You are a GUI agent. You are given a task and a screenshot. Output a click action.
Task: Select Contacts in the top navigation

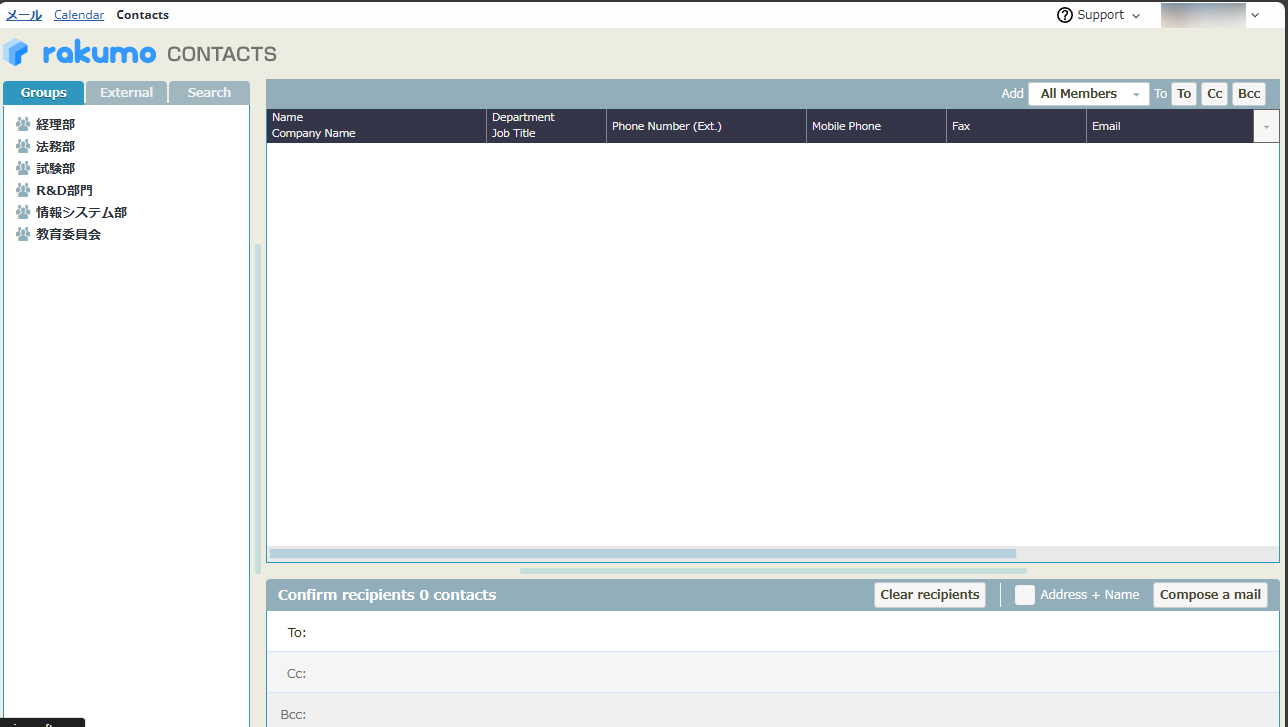(143, 15)
